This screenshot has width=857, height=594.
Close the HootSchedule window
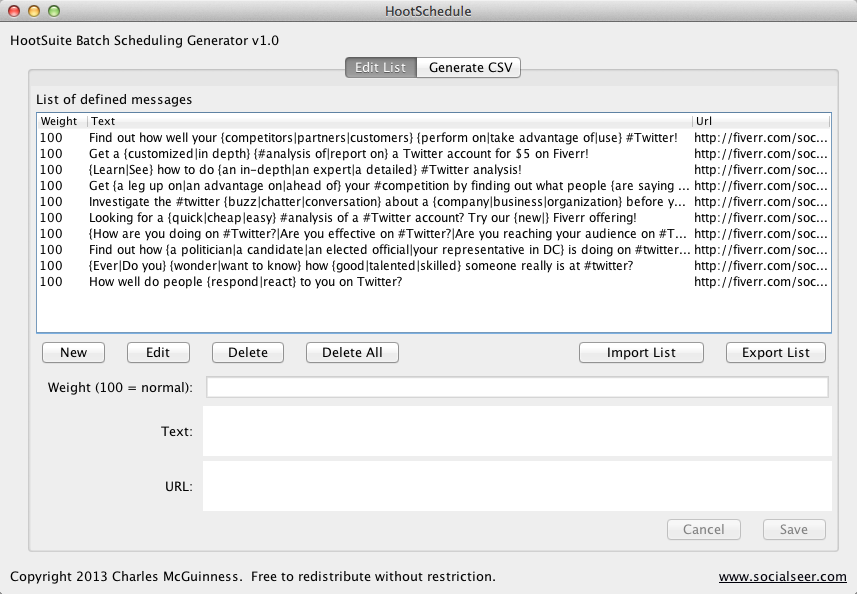[x=14, y=11]
